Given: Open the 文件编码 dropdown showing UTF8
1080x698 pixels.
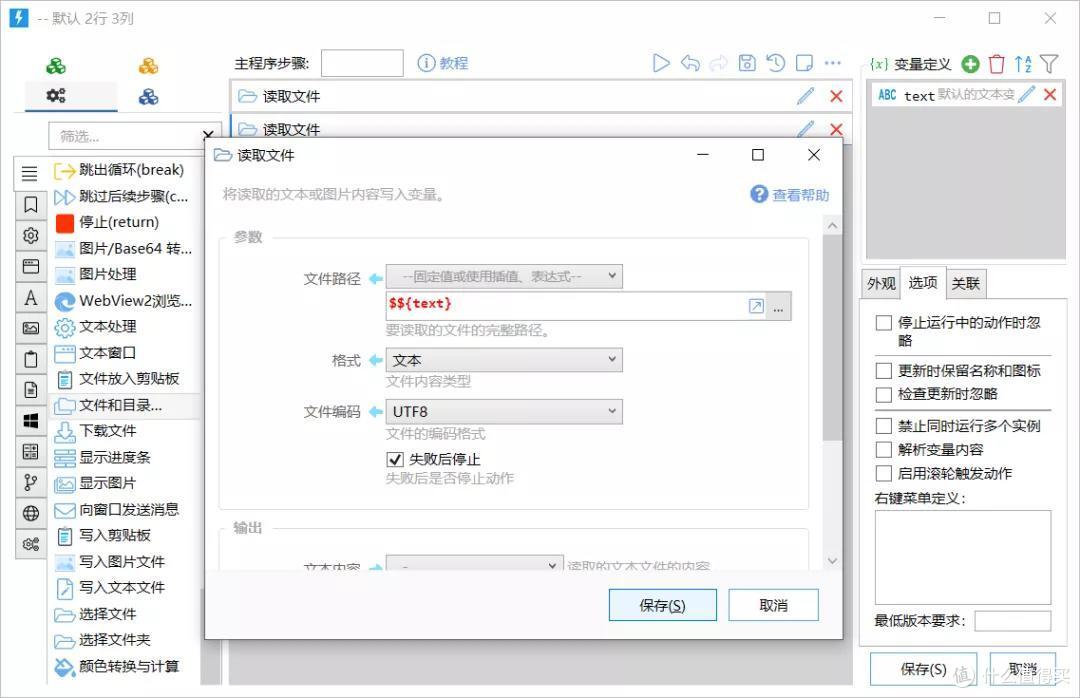Looking at the screenshot, I should pyautogui.click(x=504, y=411).
